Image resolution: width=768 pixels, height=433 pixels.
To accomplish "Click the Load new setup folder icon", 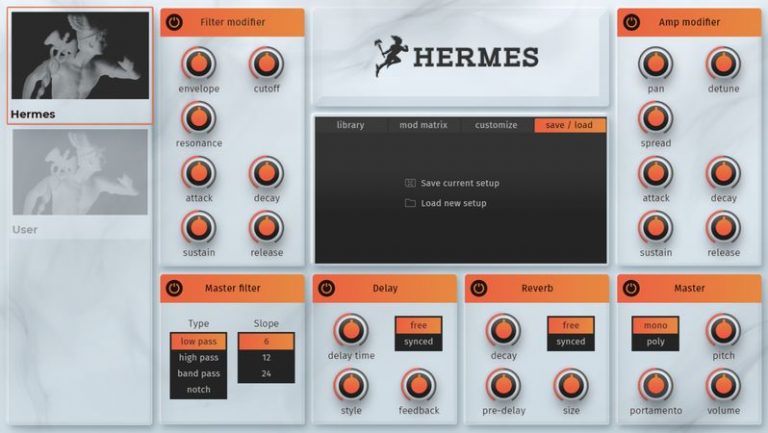I will [410, 203].
